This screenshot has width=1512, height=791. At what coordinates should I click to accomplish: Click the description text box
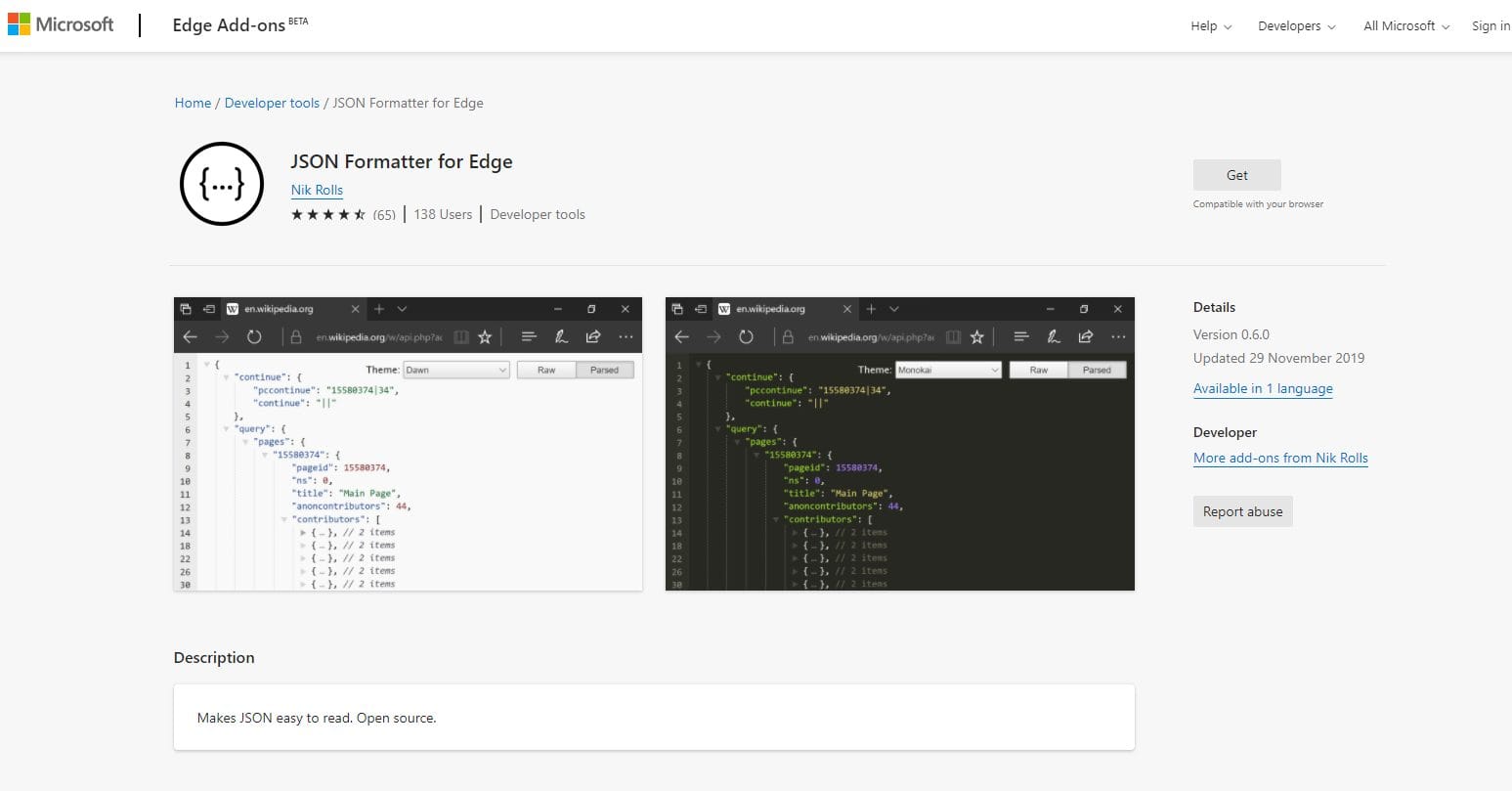[654, 718]
